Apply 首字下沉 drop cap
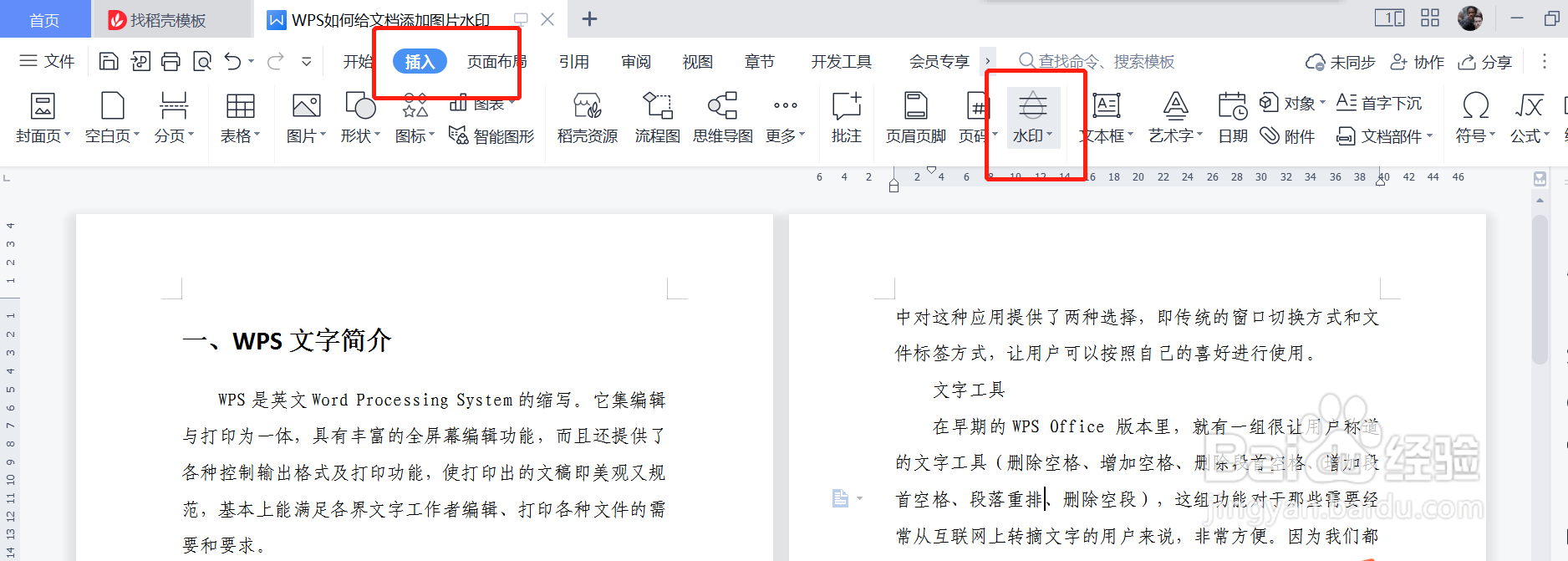This screenshot has width=1568, height=561. point(1379,103)
